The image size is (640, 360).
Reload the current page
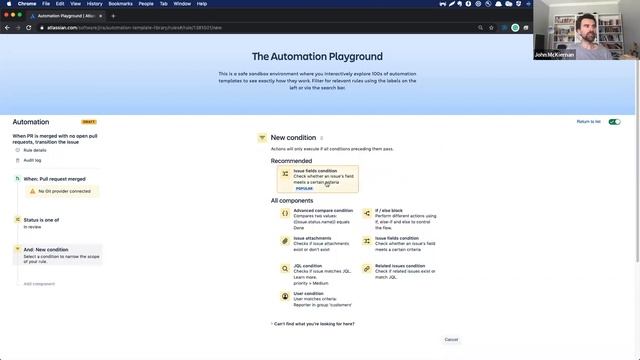tap(29, 28)
